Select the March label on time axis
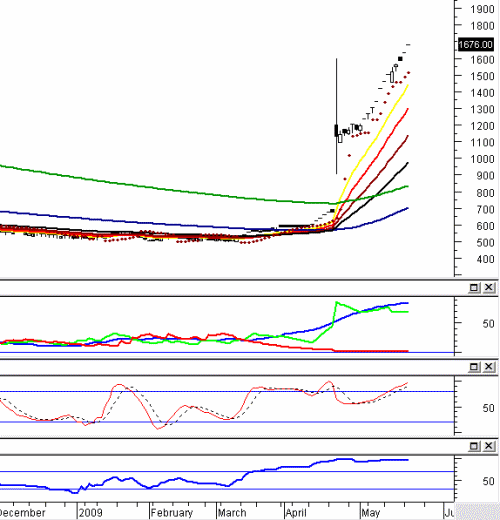The height and width of the screenshot is (520, 500). click(x=232, y=512)
